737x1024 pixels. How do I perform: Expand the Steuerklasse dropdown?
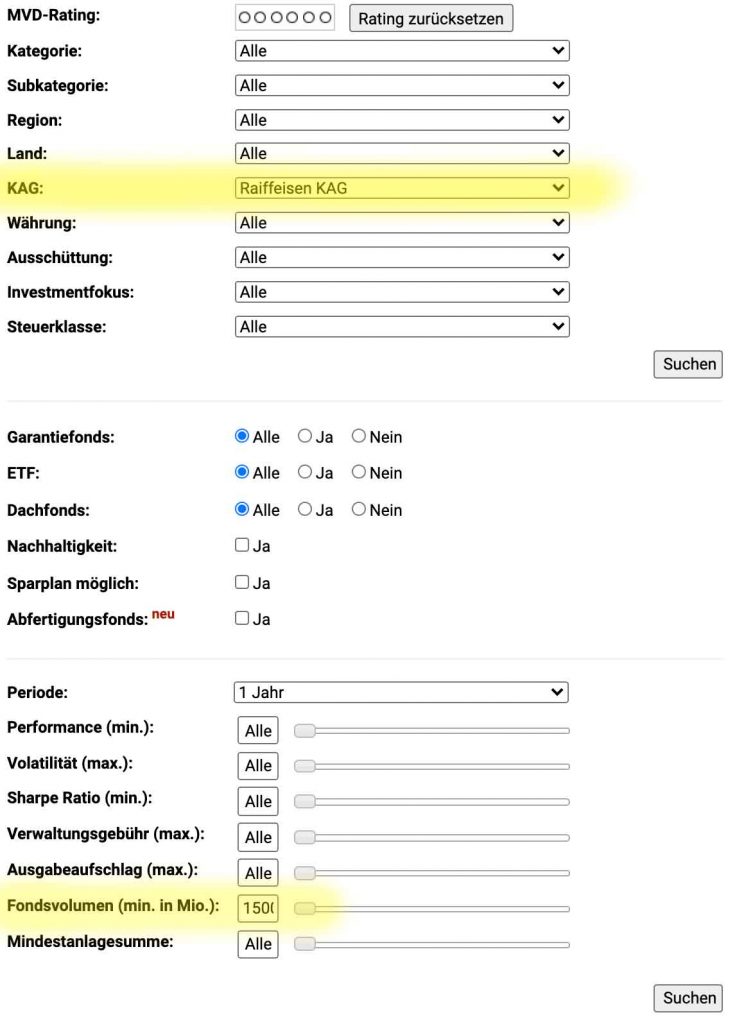point(402,327)
